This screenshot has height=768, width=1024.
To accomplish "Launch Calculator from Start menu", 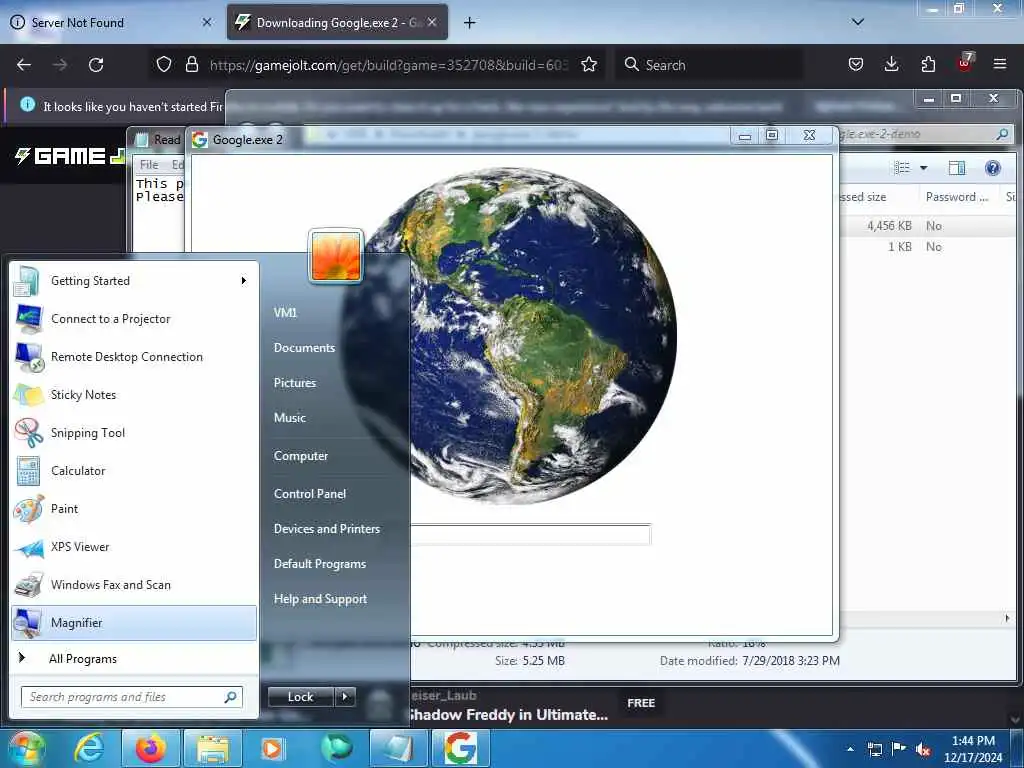I will coord(134,470).
